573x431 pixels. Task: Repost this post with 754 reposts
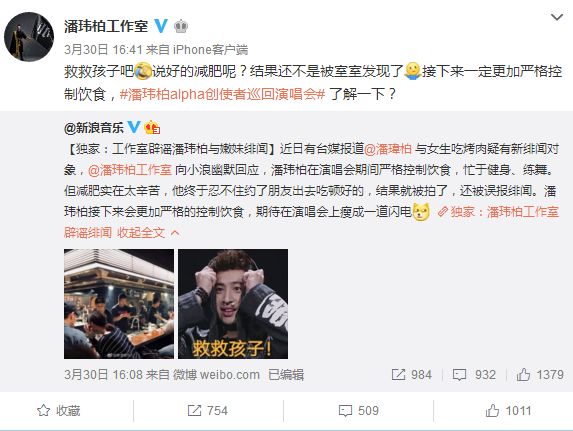(x=207, y=411)
